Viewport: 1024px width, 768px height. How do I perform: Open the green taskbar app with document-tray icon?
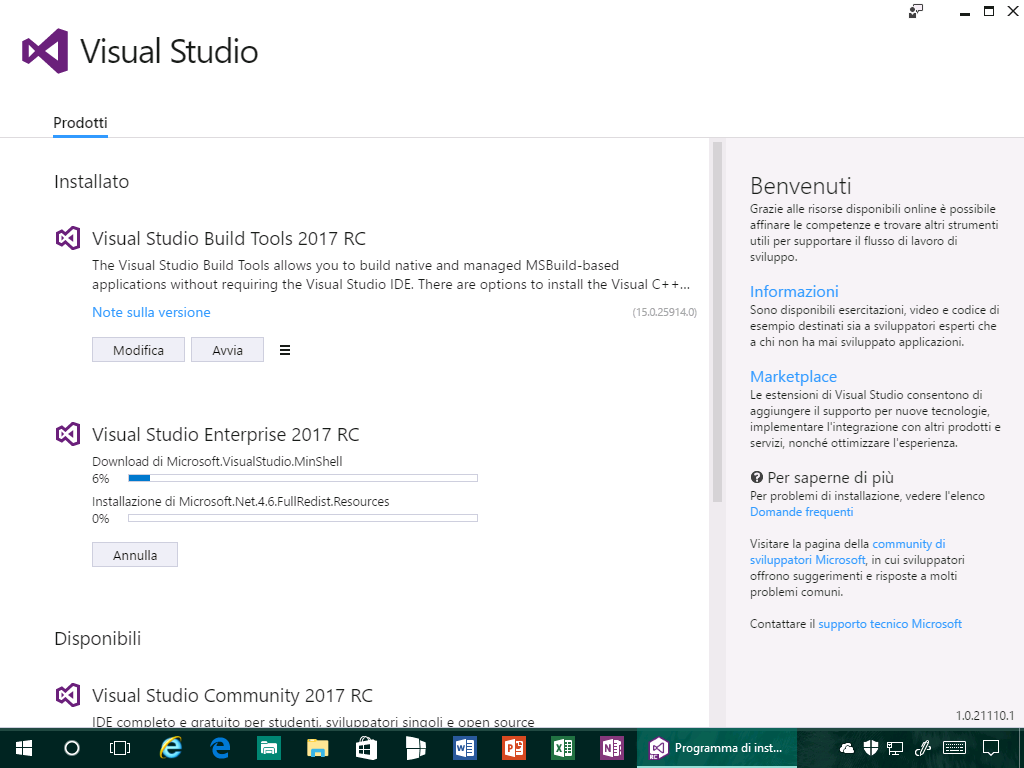[269, 748]
